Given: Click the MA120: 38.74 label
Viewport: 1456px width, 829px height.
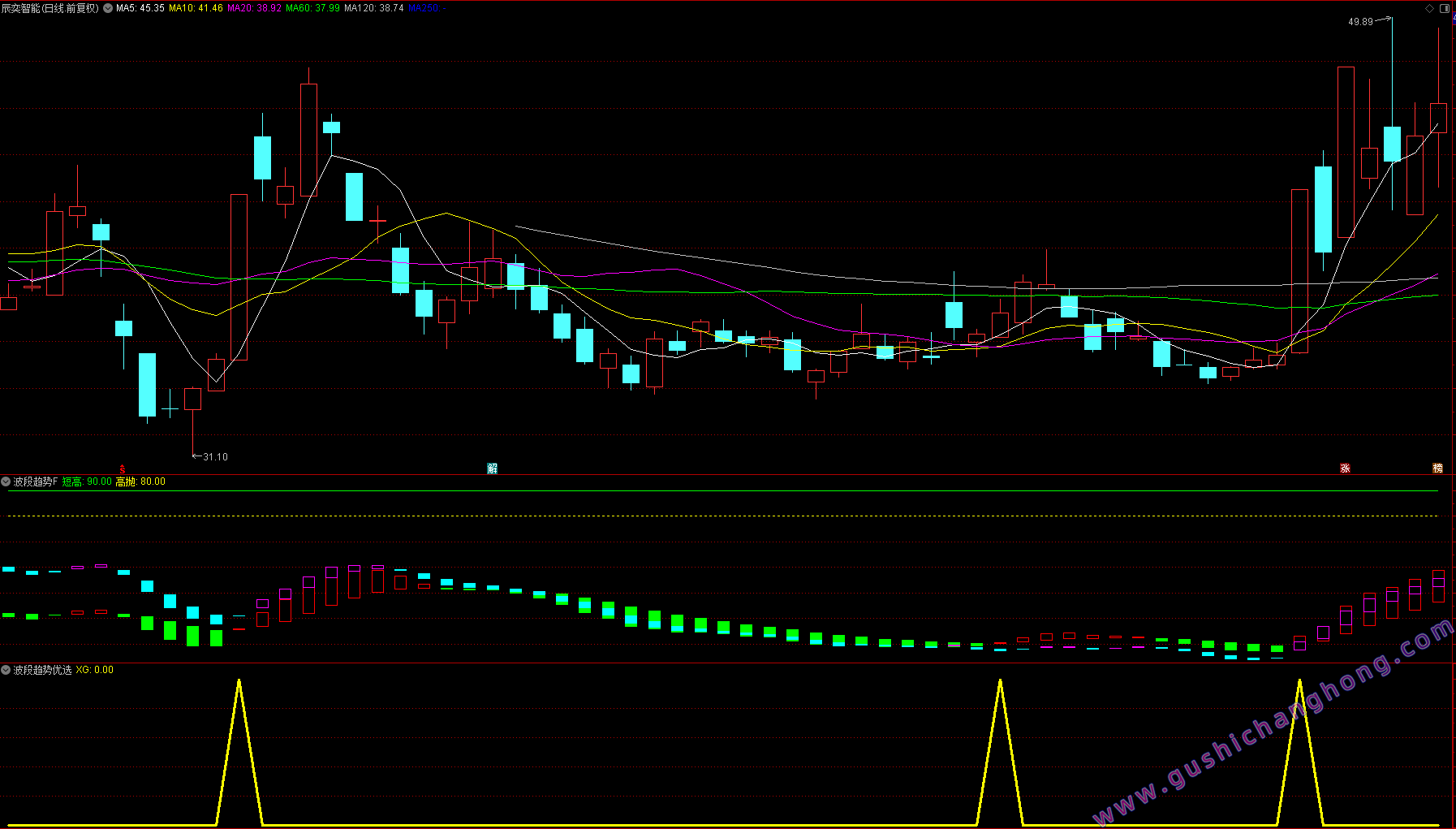Looking at the screenshot, I should click(374, 8).
